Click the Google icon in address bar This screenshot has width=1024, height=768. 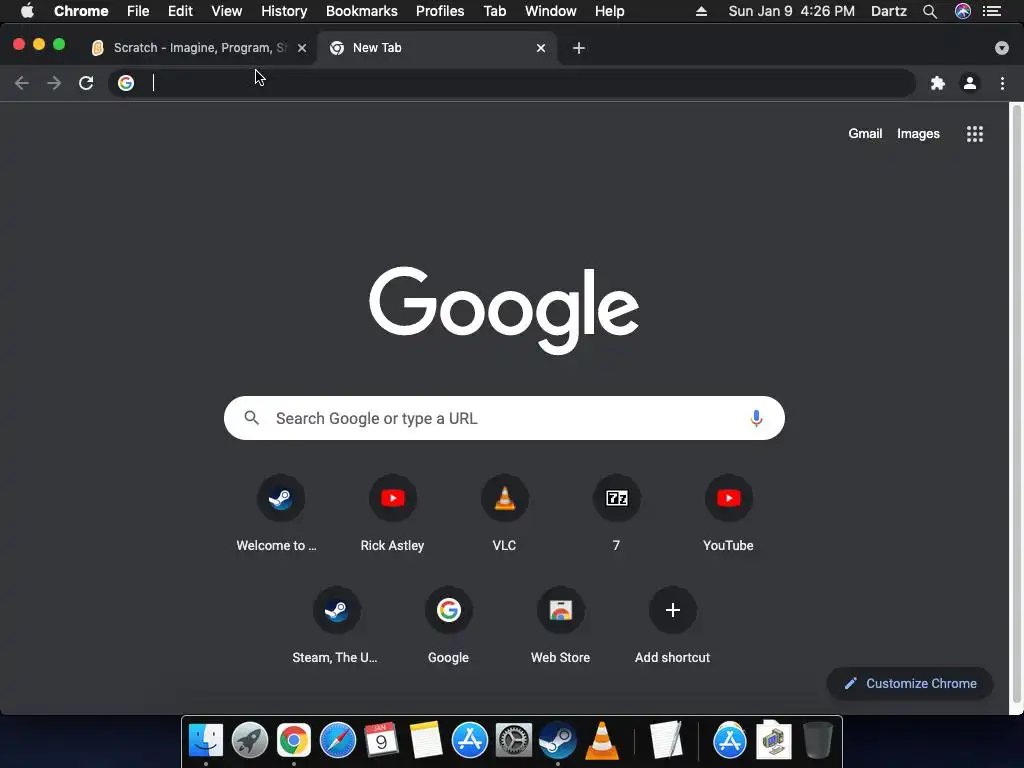[126, 83]
